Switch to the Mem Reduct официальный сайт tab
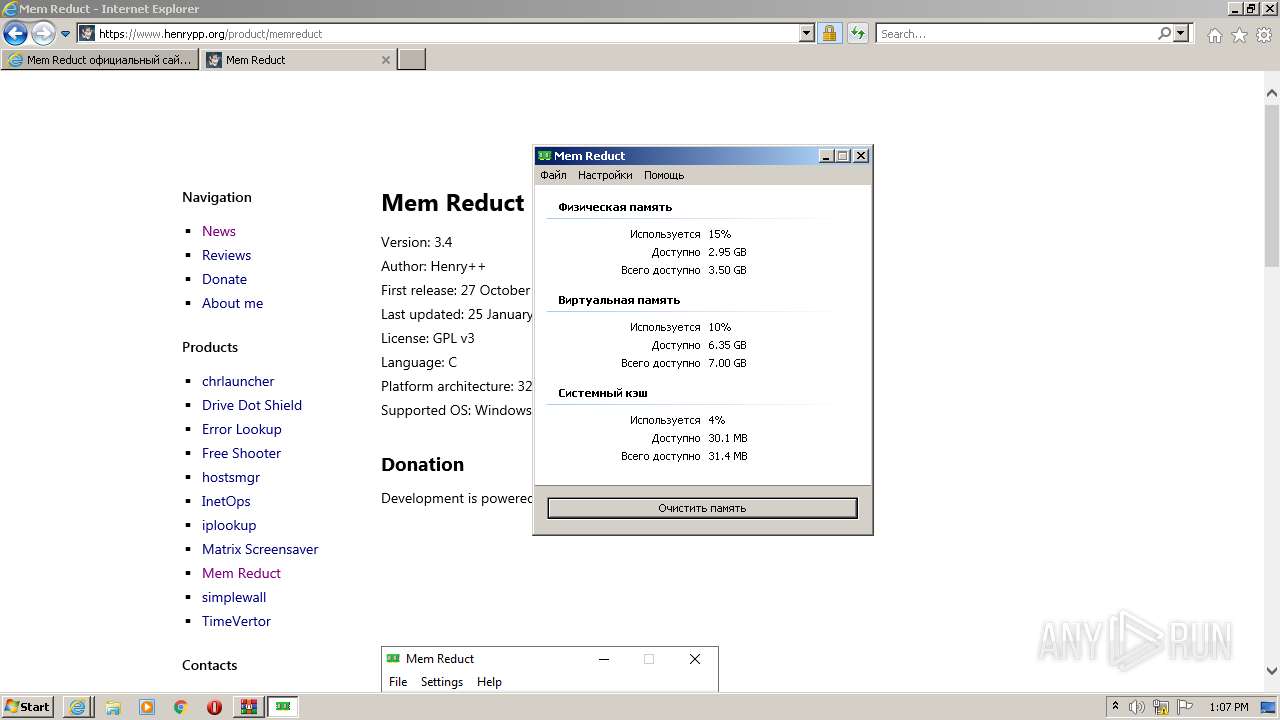The image size is (1280, 720). [x=100, y=60]
